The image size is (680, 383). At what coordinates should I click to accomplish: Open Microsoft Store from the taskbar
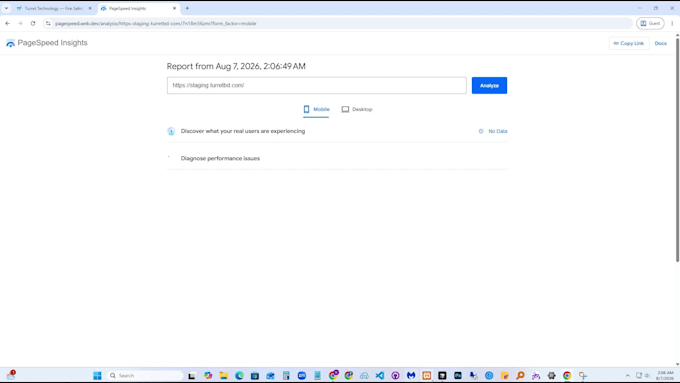pyautogui.click(x=255, y=376)
